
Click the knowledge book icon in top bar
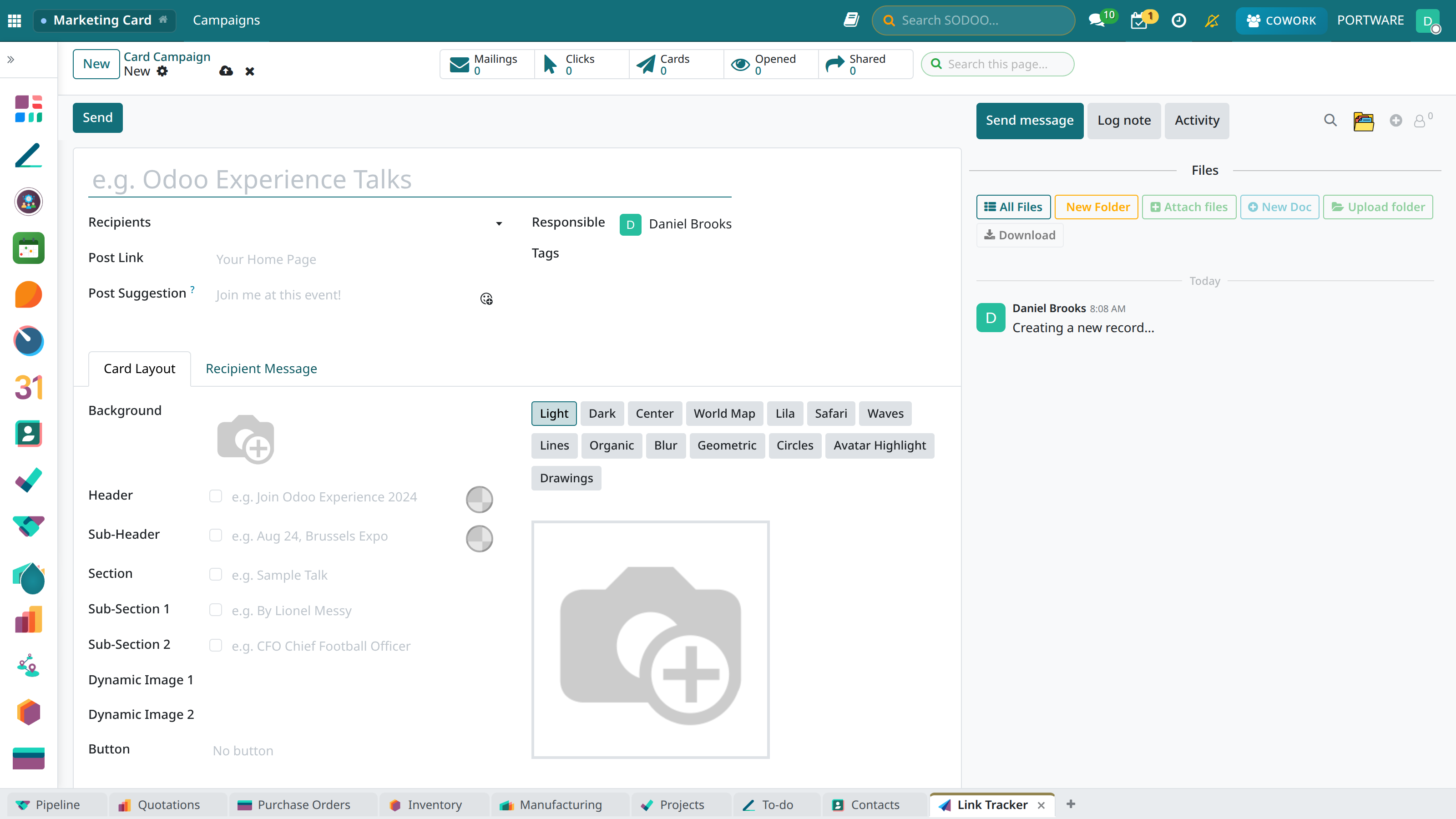(x=851, y=20)
